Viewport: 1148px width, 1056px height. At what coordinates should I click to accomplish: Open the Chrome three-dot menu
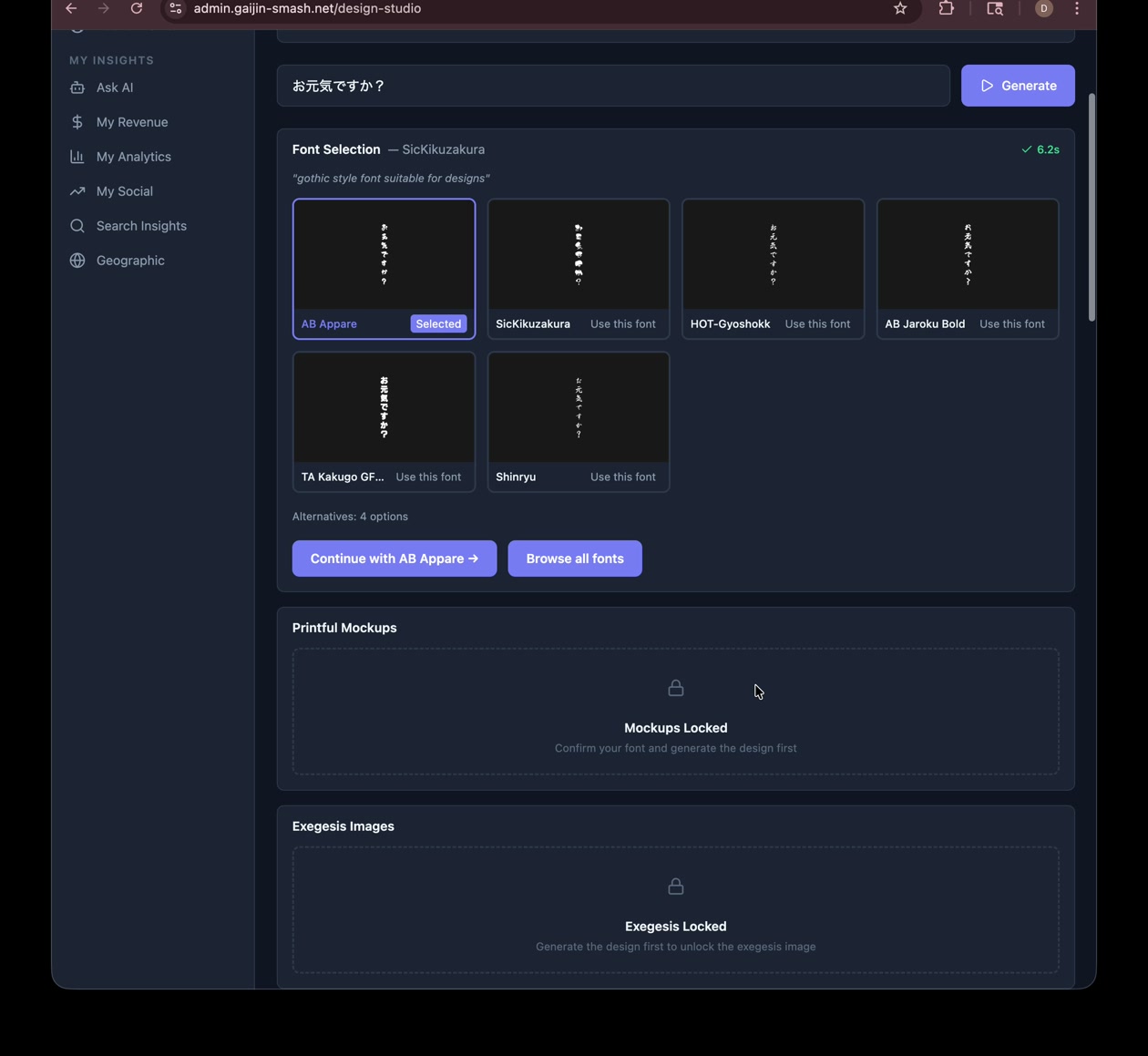tap(1077, 8)
